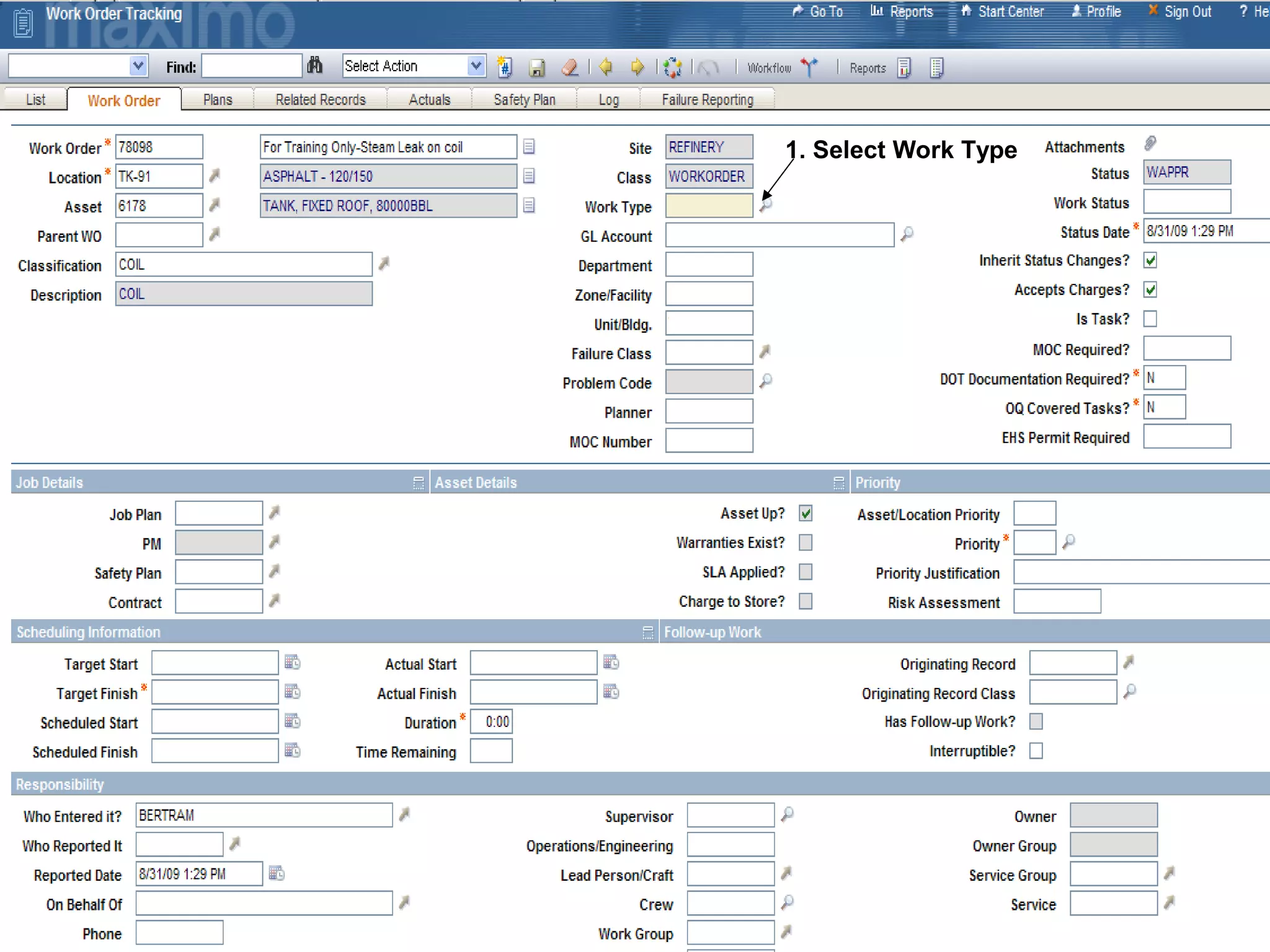
Task: Toggle the Asset Up checkbox
Action: pyautogui.click(x=806, y=513)
